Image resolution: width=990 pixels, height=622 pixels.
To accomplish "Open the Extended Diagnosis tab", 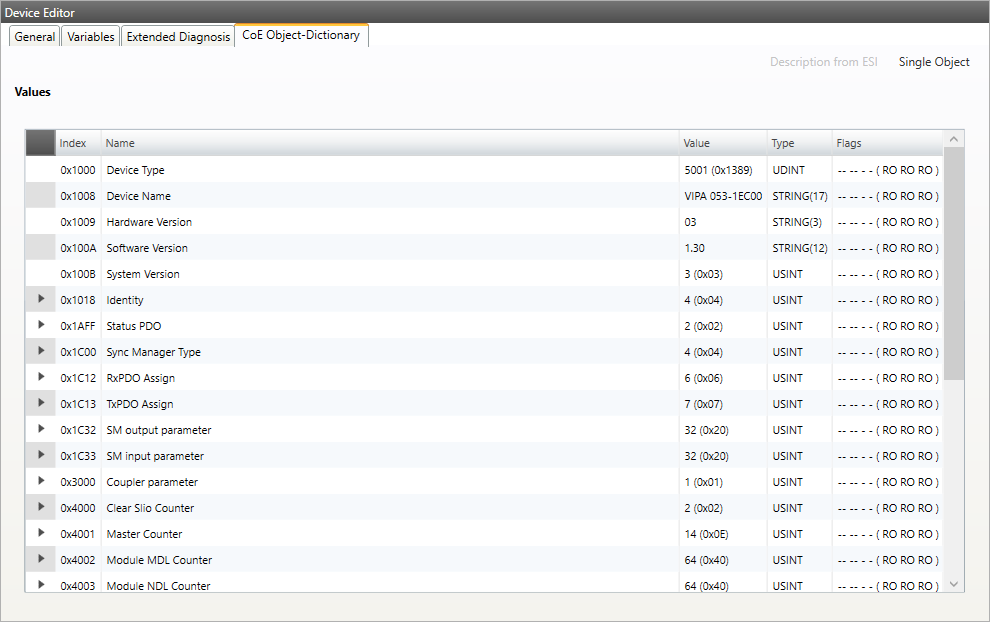I will [178, 37].
